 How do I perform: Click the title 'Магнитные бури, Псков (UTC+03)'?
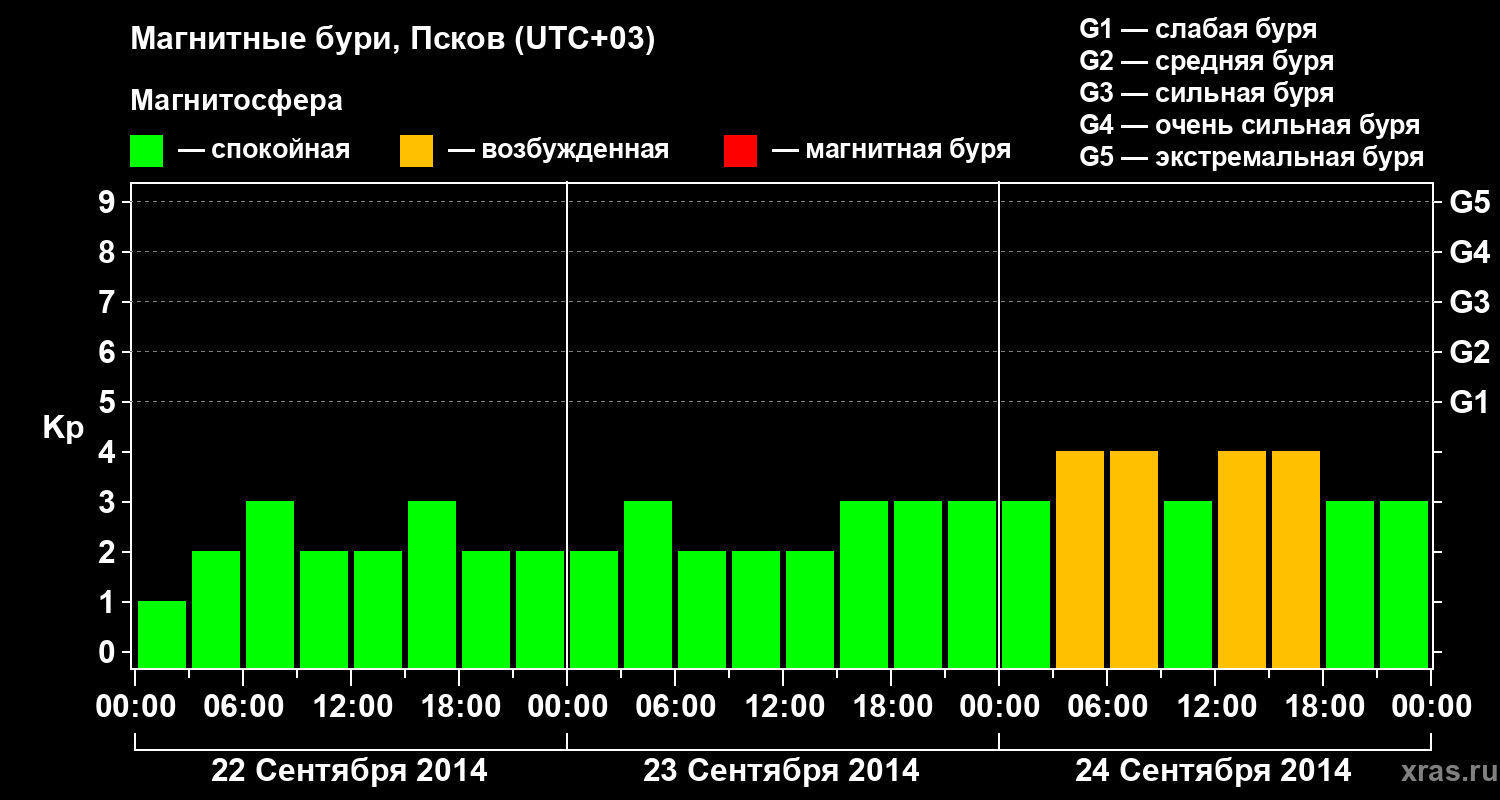(393, 40)
